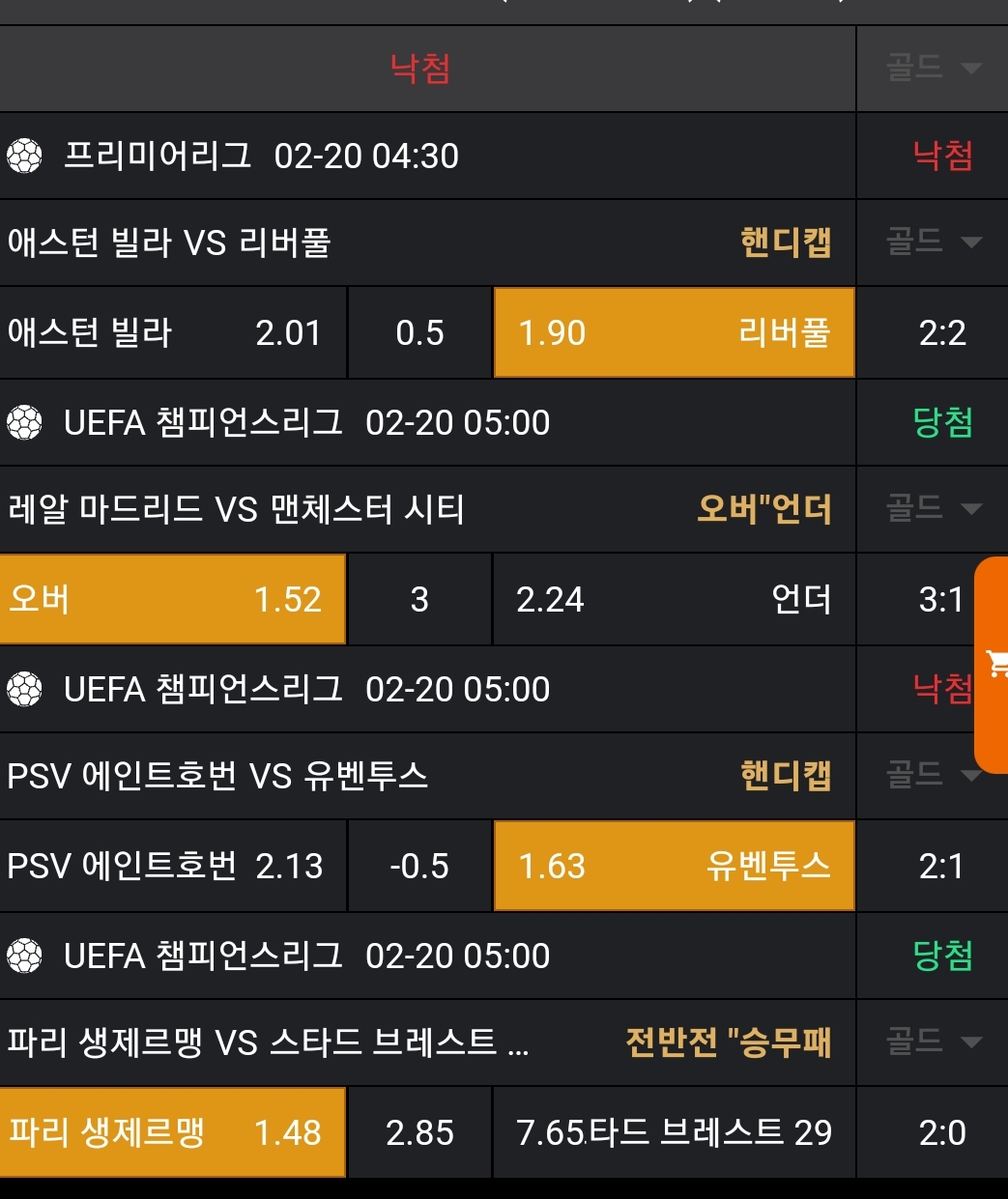
Task: Click the 전반전 승무패 bet type label
Action: click(x=728, y=1042)
